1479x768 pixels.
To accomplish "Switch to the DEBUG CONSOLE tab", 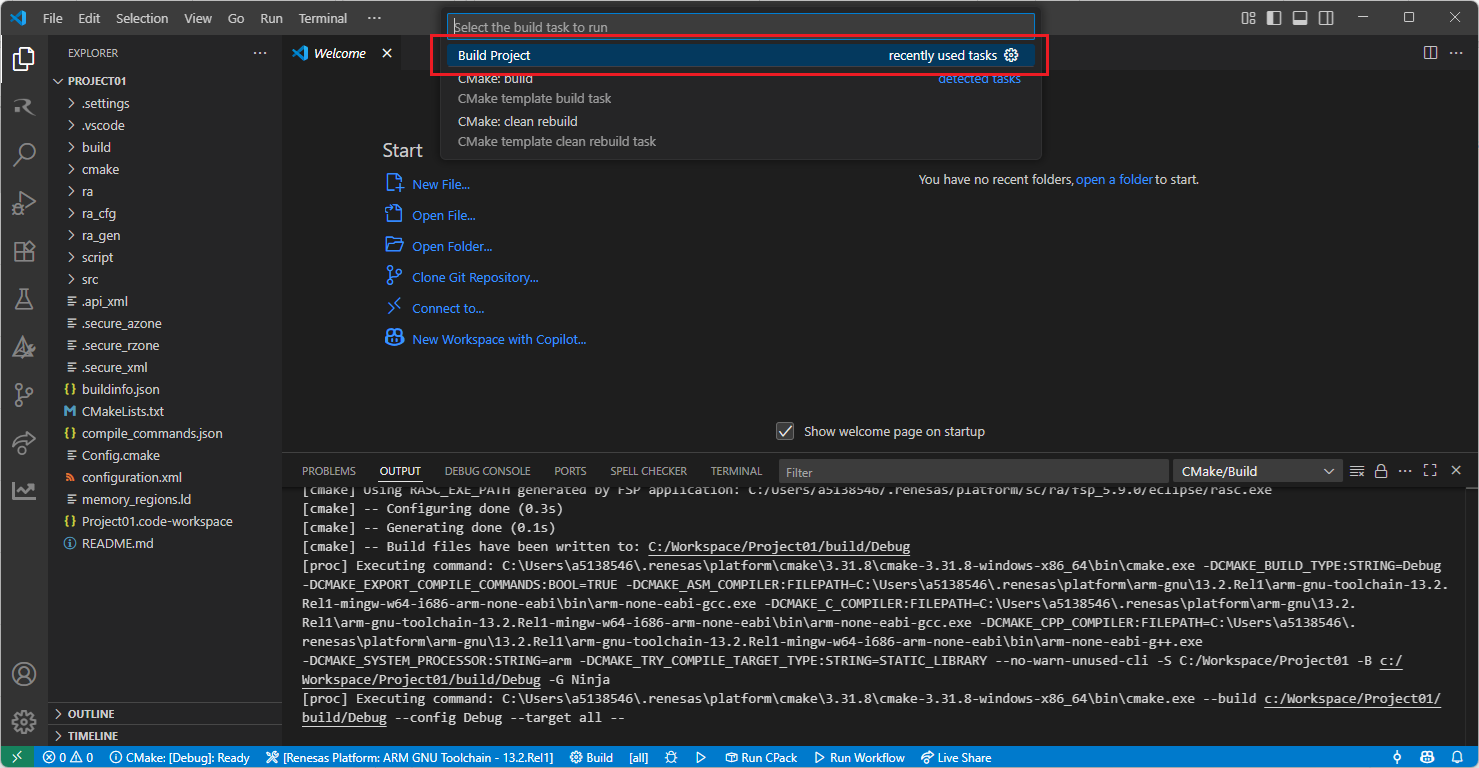I will [x=488, y=471].
